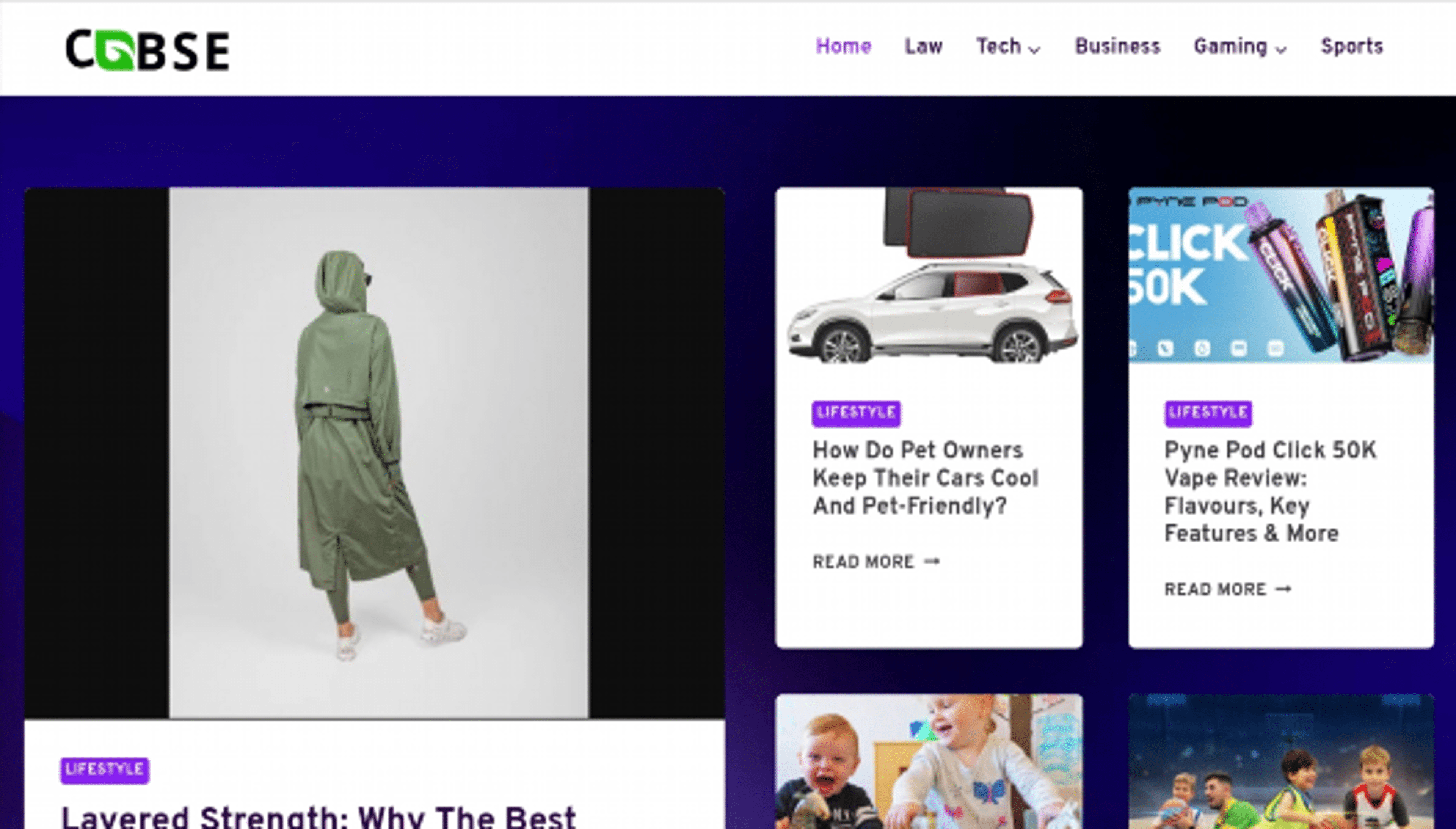Image resolution: width=1456 pixels, height=829 pixels.
Task: Click the CGBSE site logo
Action: coord(147,50)
